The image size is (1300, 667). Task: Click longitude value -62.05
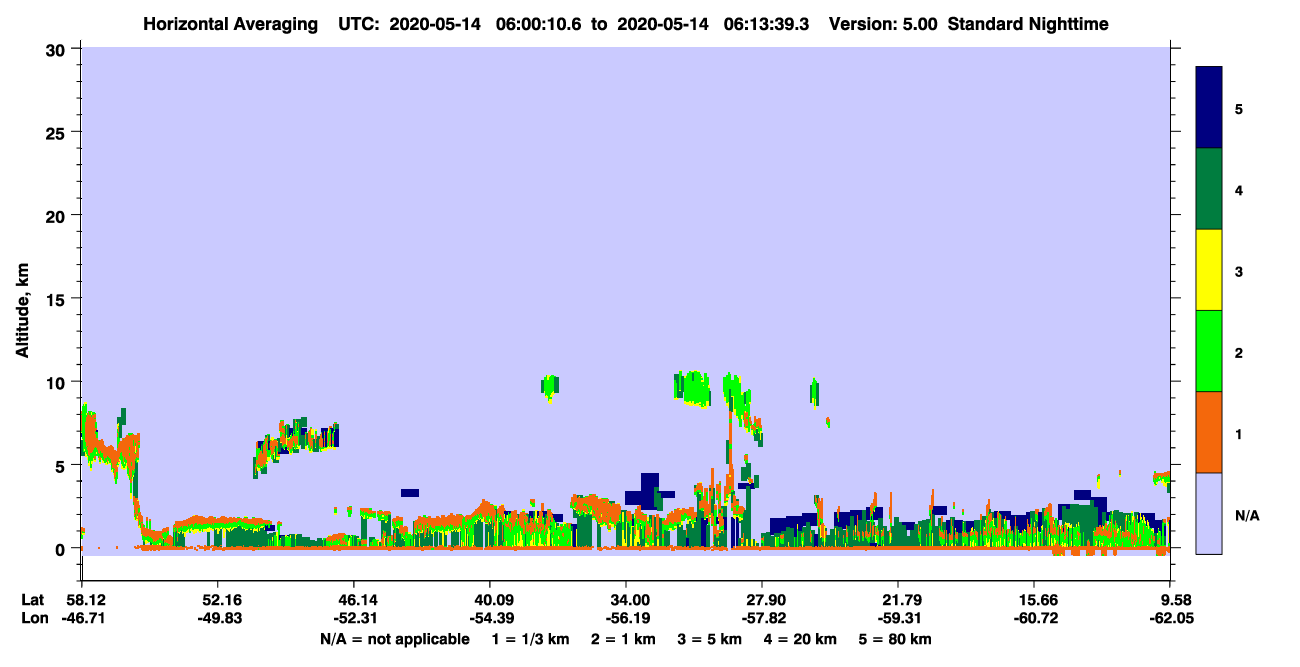(x=1171, y=618)
